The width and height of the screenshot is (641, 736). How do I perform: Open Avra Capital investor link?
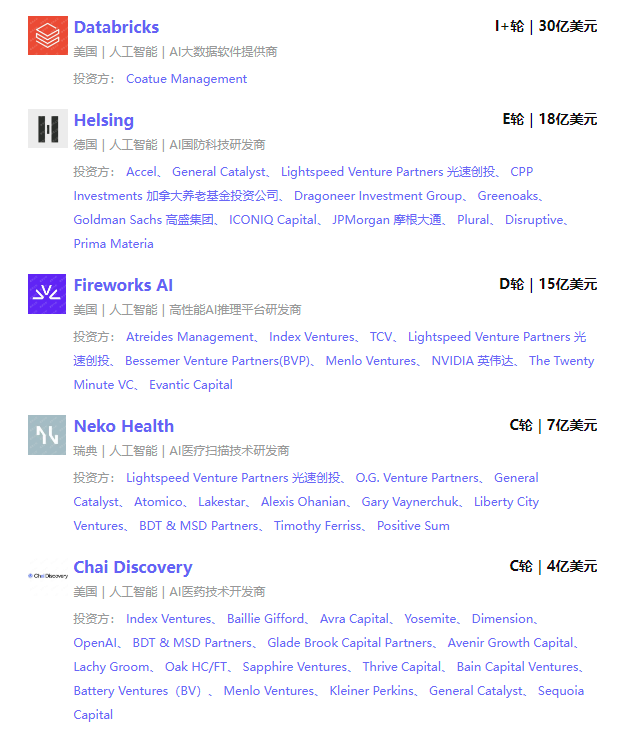pyautogui.click(x=354, y=619)
